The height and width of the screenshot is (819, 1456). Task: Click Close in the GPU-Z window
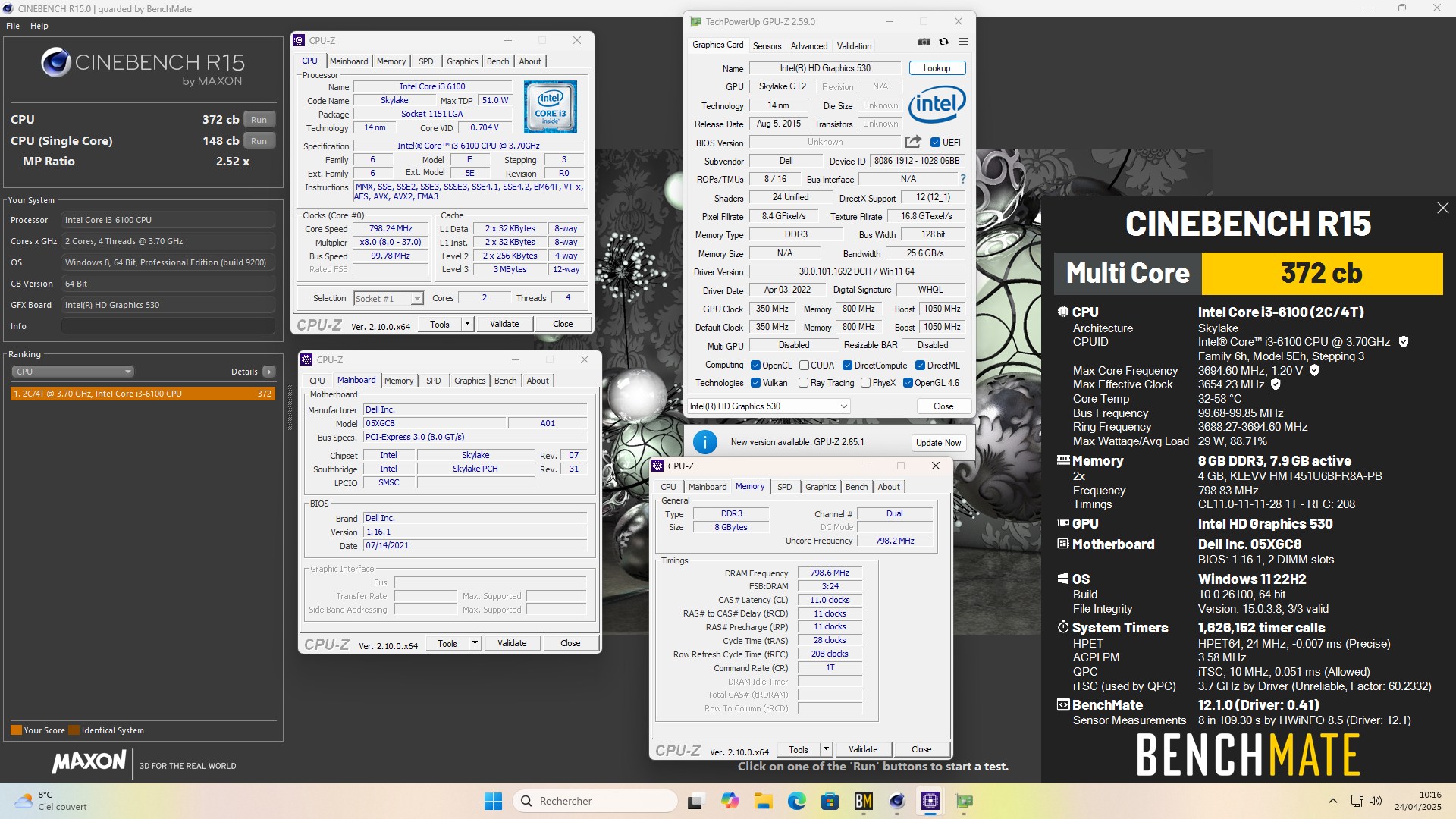coord(943,406)
